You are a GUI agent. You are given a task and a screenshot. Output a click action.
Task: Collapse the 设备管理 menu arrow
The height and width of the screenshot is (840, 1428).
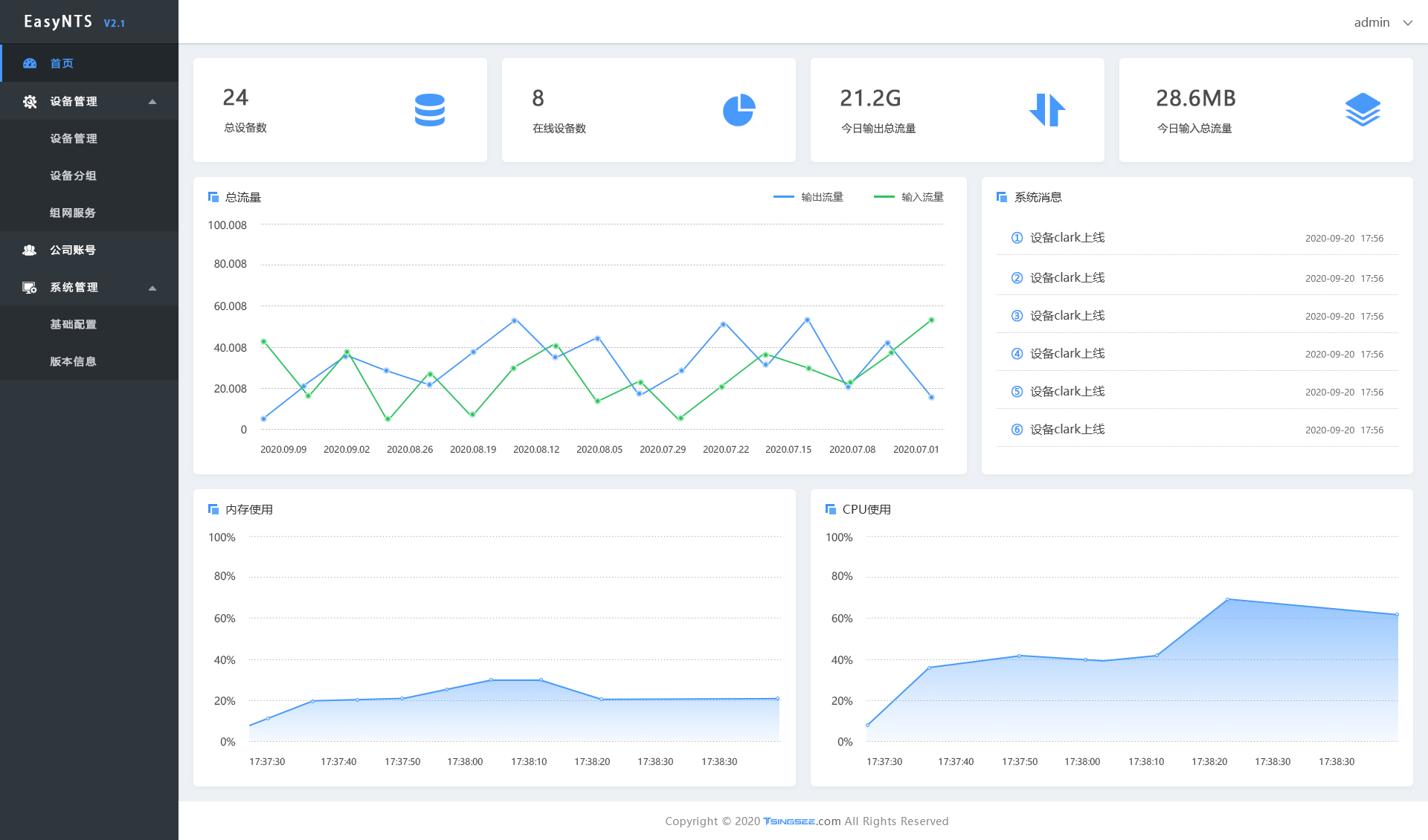152,102
